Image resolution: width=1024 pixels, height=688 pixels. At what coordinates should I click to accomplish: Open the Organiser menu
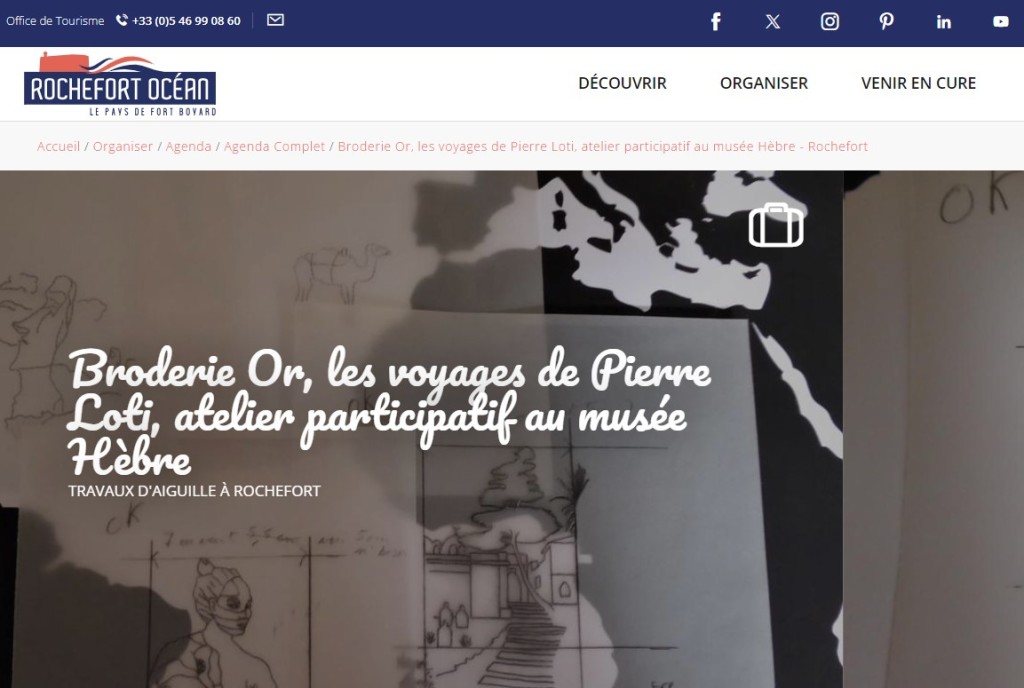tap(764, 83)
